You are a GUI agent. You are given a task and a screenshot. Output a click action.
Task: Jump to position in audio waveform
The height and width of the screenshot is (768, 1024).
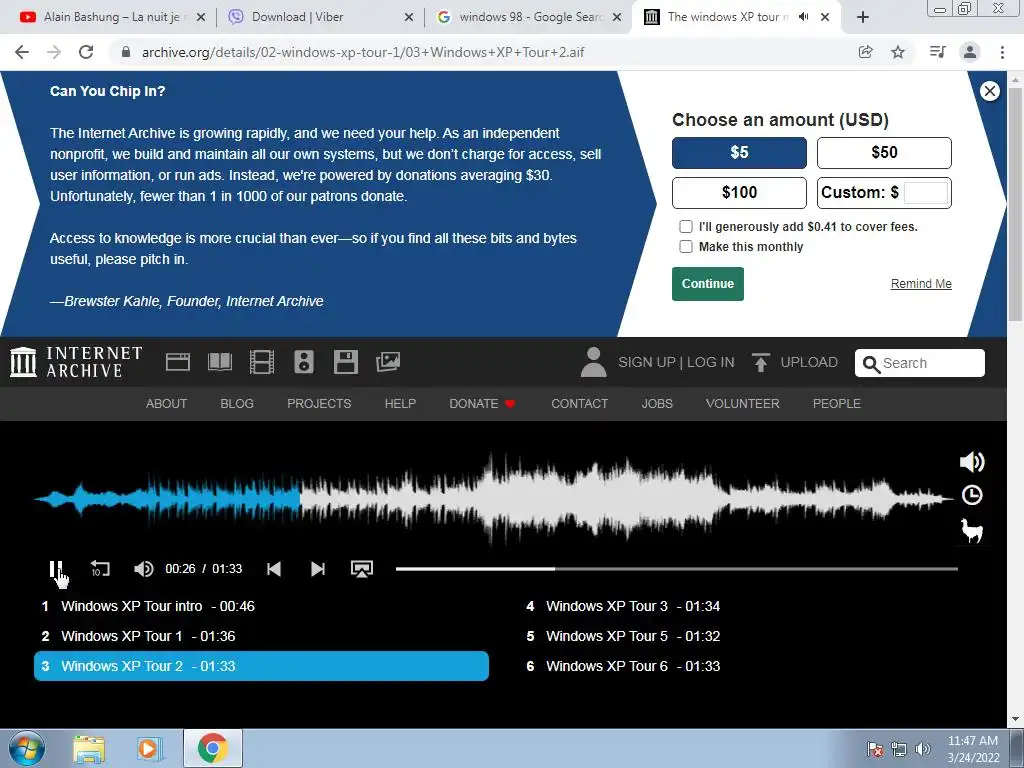click(x=494, y=499)
